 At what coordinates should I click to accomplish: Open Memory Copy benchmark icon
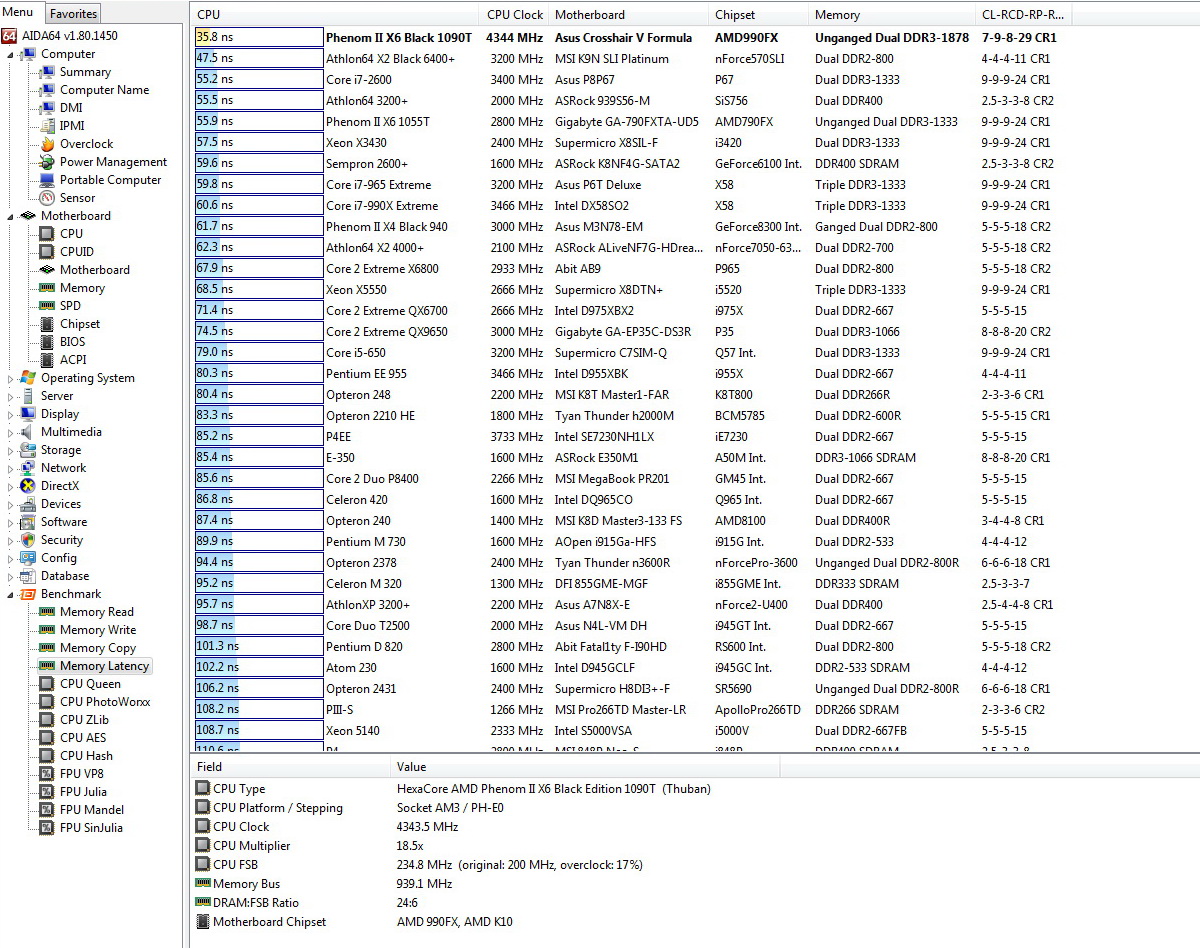click(x=46, y=648)
